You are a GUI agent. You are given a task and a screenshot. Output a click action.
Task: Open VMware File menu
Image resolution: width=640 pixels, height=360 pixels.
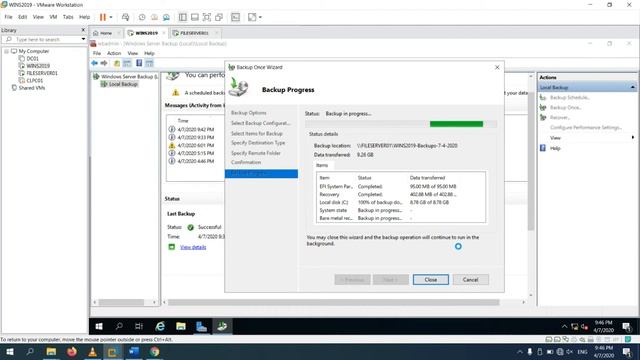click(8, 17)
